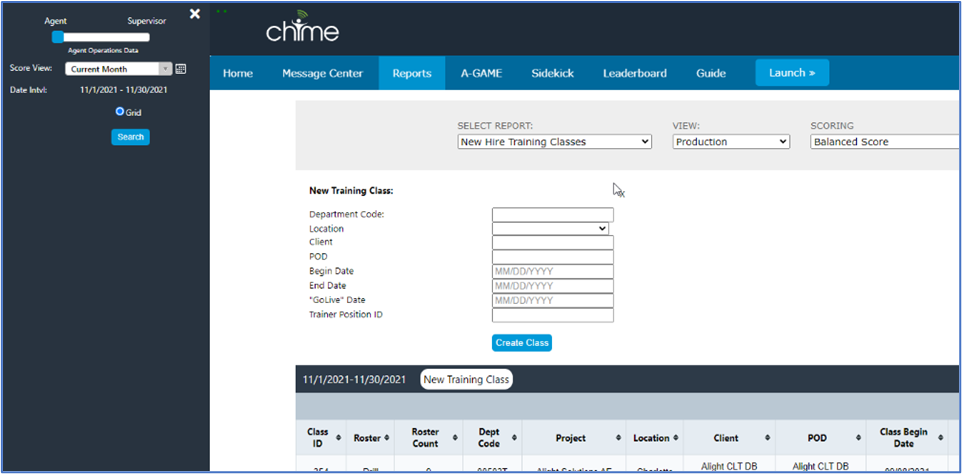Open the Score View Current Month dropdown
Screen dimensions: 962x474
(x=118, y=69)
